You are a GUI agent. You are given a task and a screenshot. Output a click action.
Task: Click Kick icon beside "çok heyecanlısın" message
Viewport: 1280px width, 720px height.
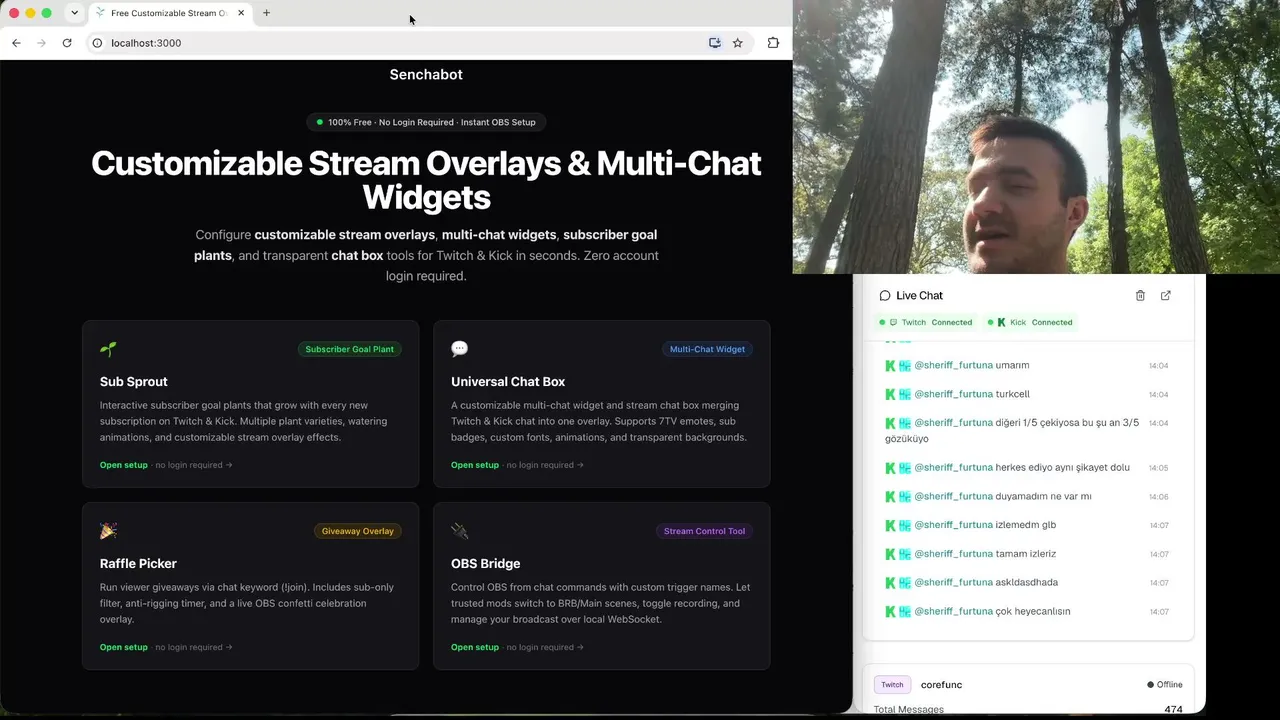890,611
